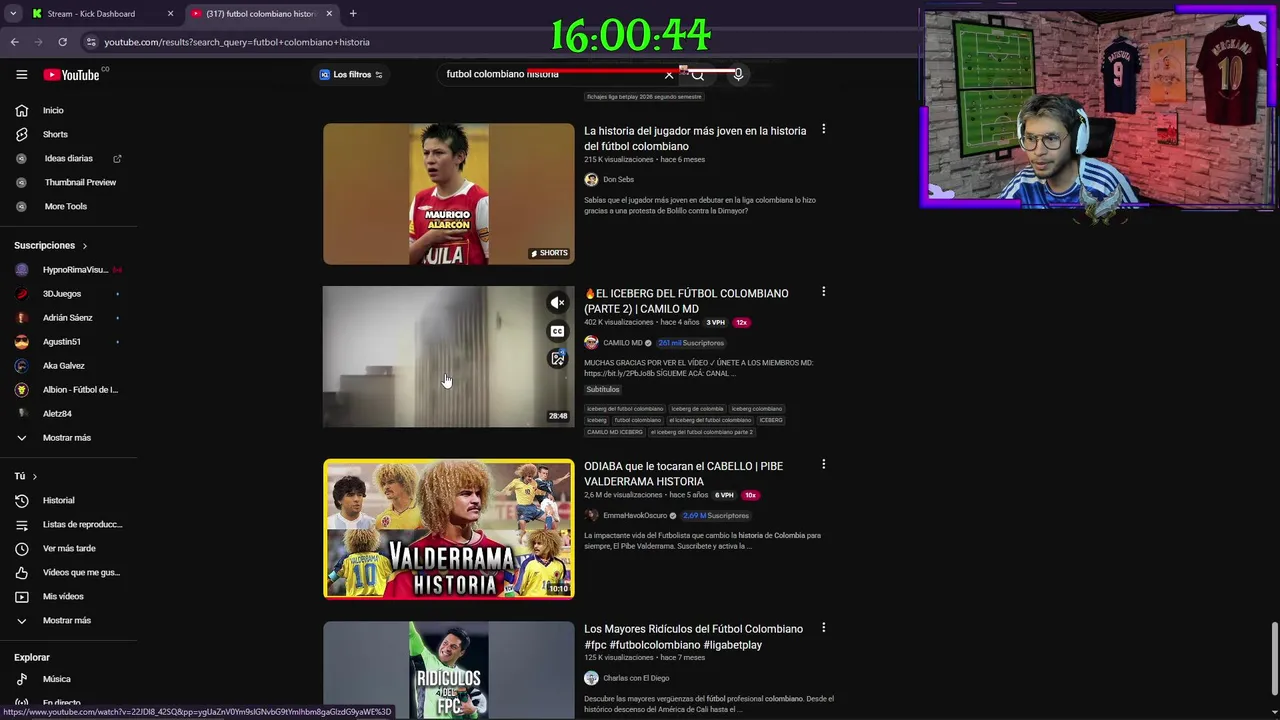Unmute the iceberg video preview
1280x720 pixels.
[x=557, y=303]
